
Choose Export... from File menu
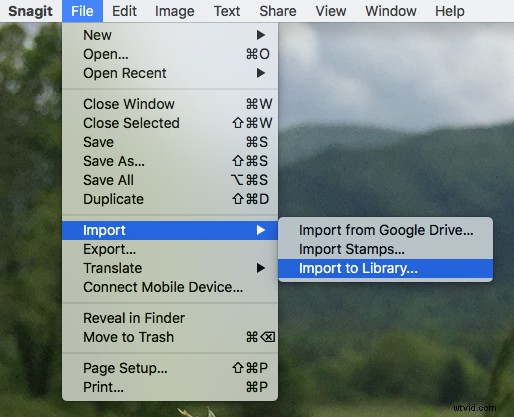click(170, 249)
